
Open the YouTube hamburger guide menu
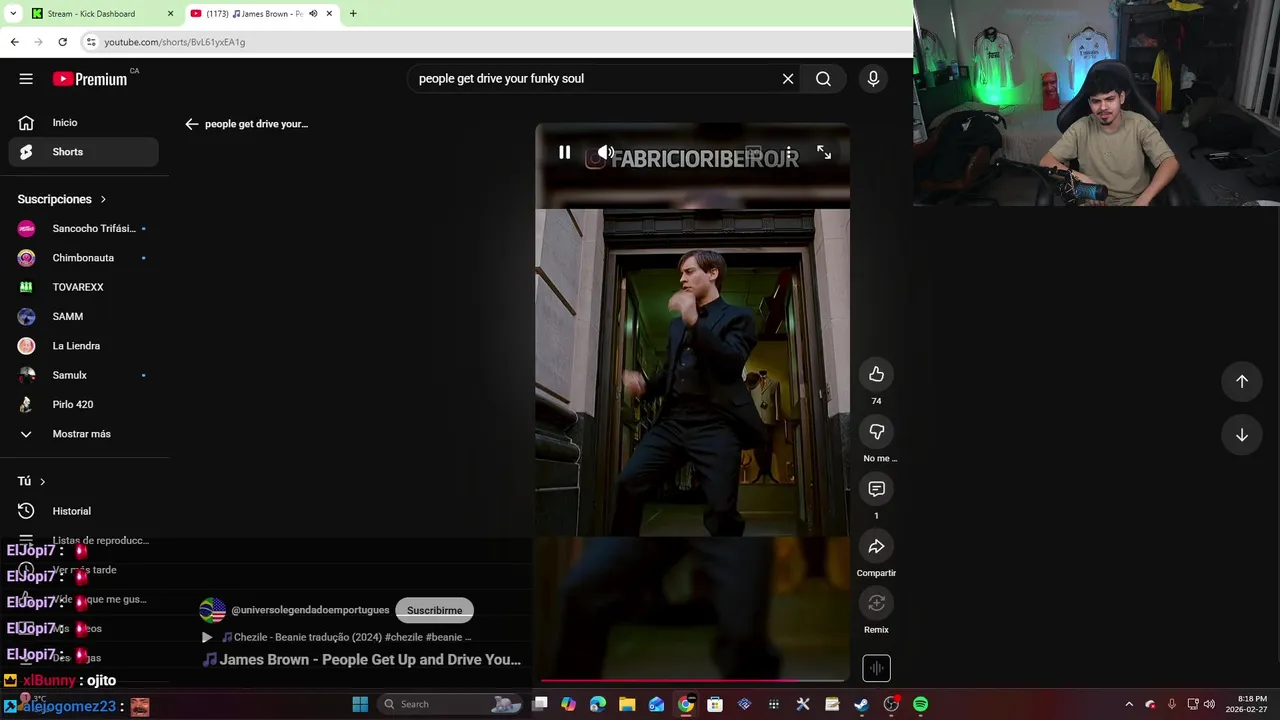click(x=26, y=79)
